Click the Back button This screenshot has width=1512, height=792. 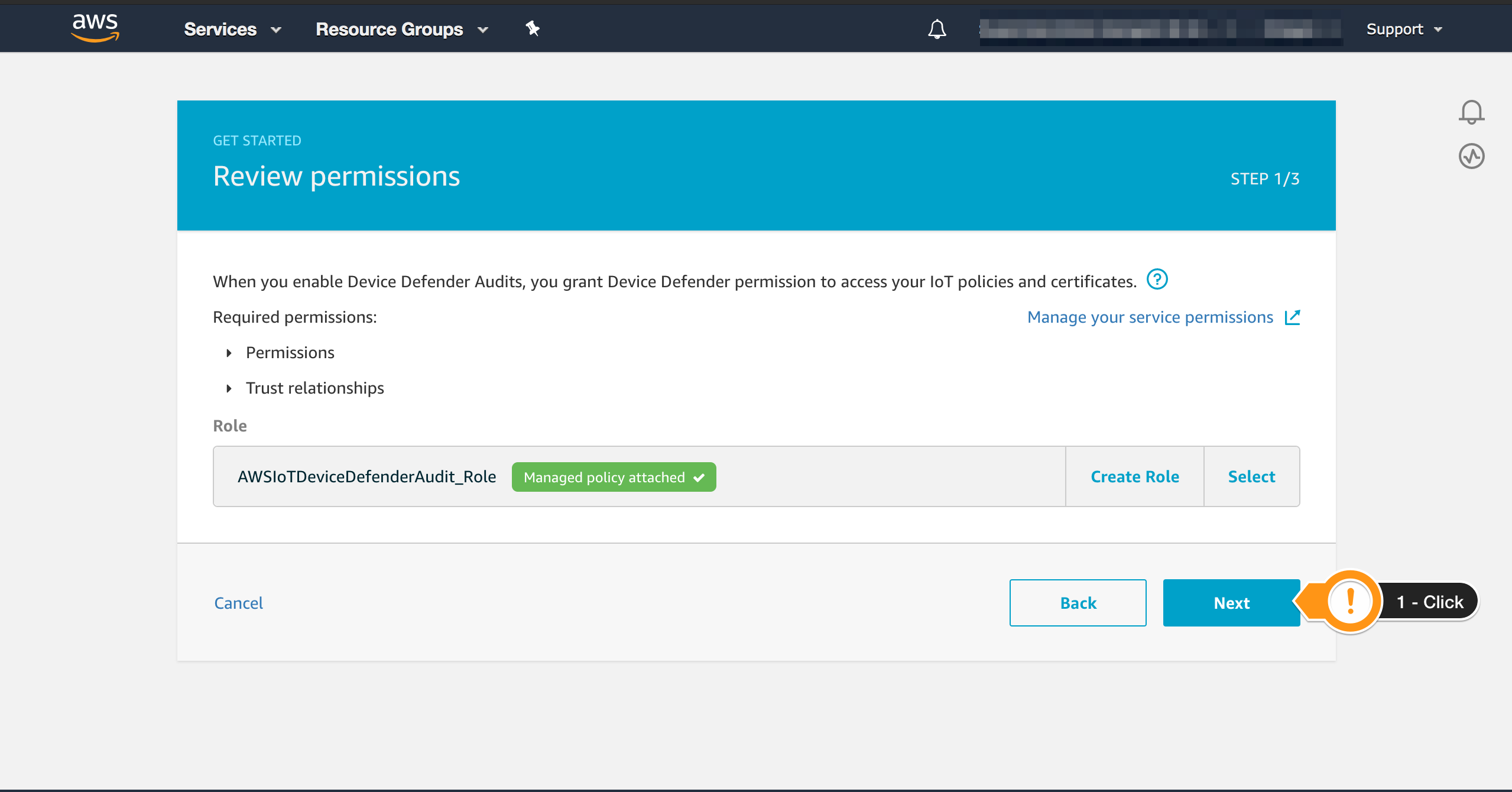[x=1078, y=603]
